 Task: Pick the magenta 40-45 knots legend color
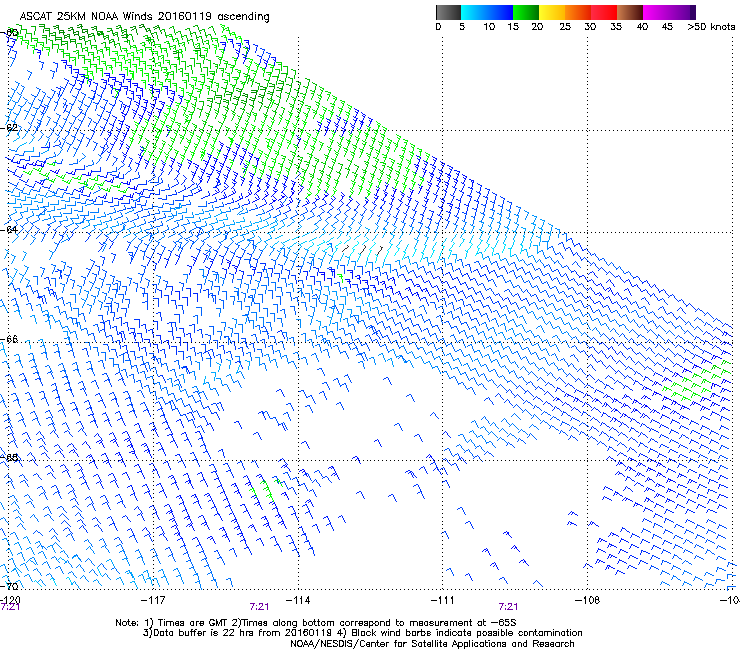click(x=656, y=12)
